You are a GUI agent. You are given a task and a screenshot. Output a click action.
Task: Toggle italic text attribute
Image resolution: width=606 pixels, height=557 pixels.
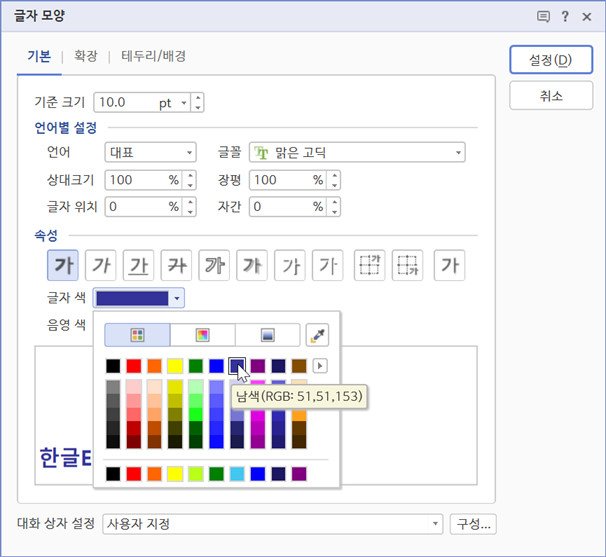tap(100, 265)
